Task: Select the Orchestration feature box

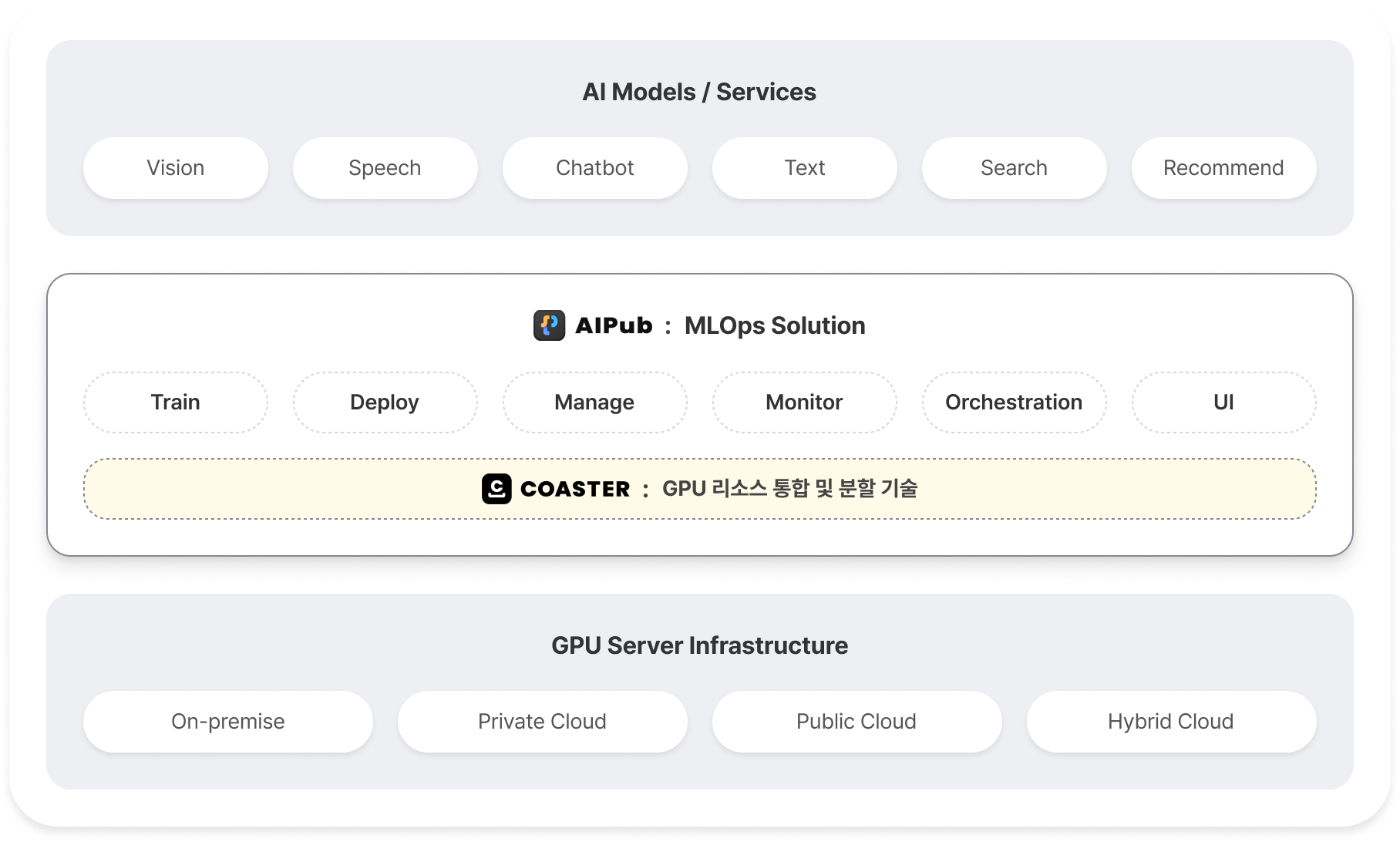Action: click(1015, 402)
